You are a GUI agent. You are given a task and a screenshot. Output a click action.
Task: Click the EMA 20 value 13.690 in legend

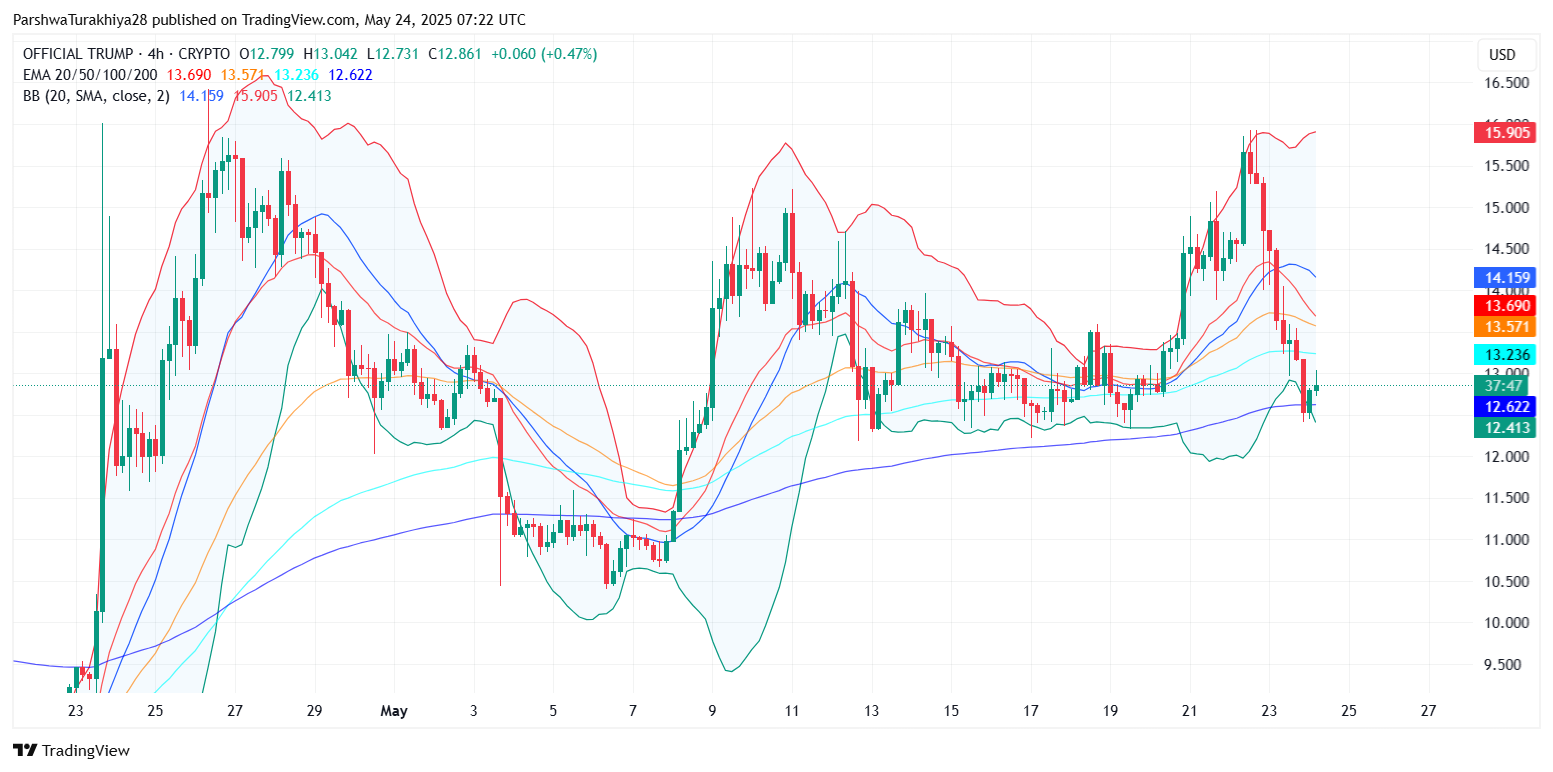pos(187,75)
